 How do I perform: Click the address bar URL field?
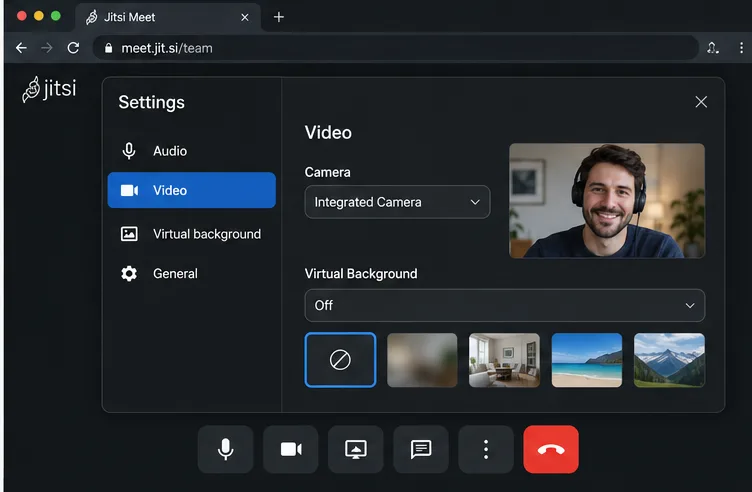[x=395, y=48]
